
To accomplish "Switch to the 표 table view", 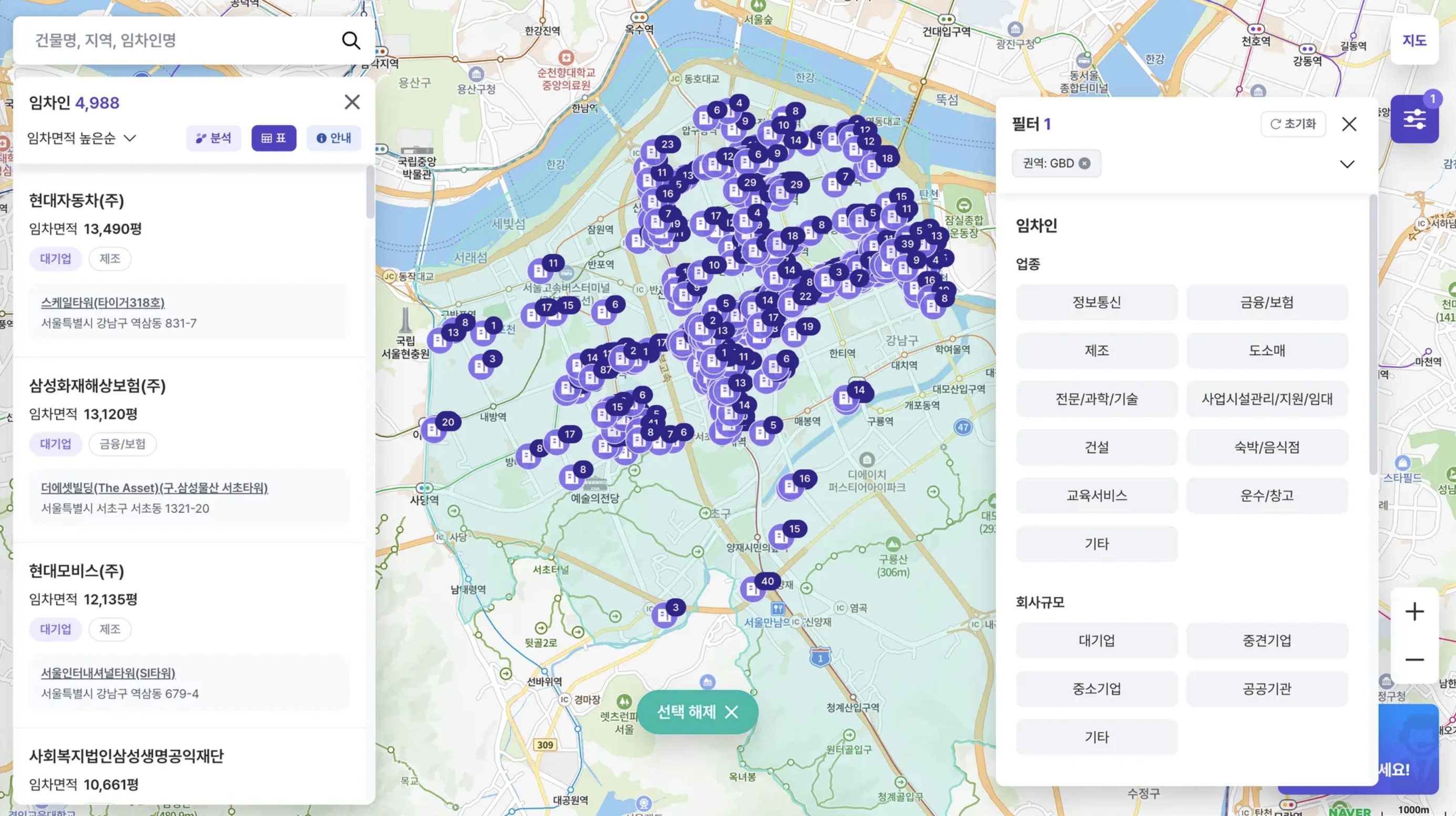I will 273,138.
